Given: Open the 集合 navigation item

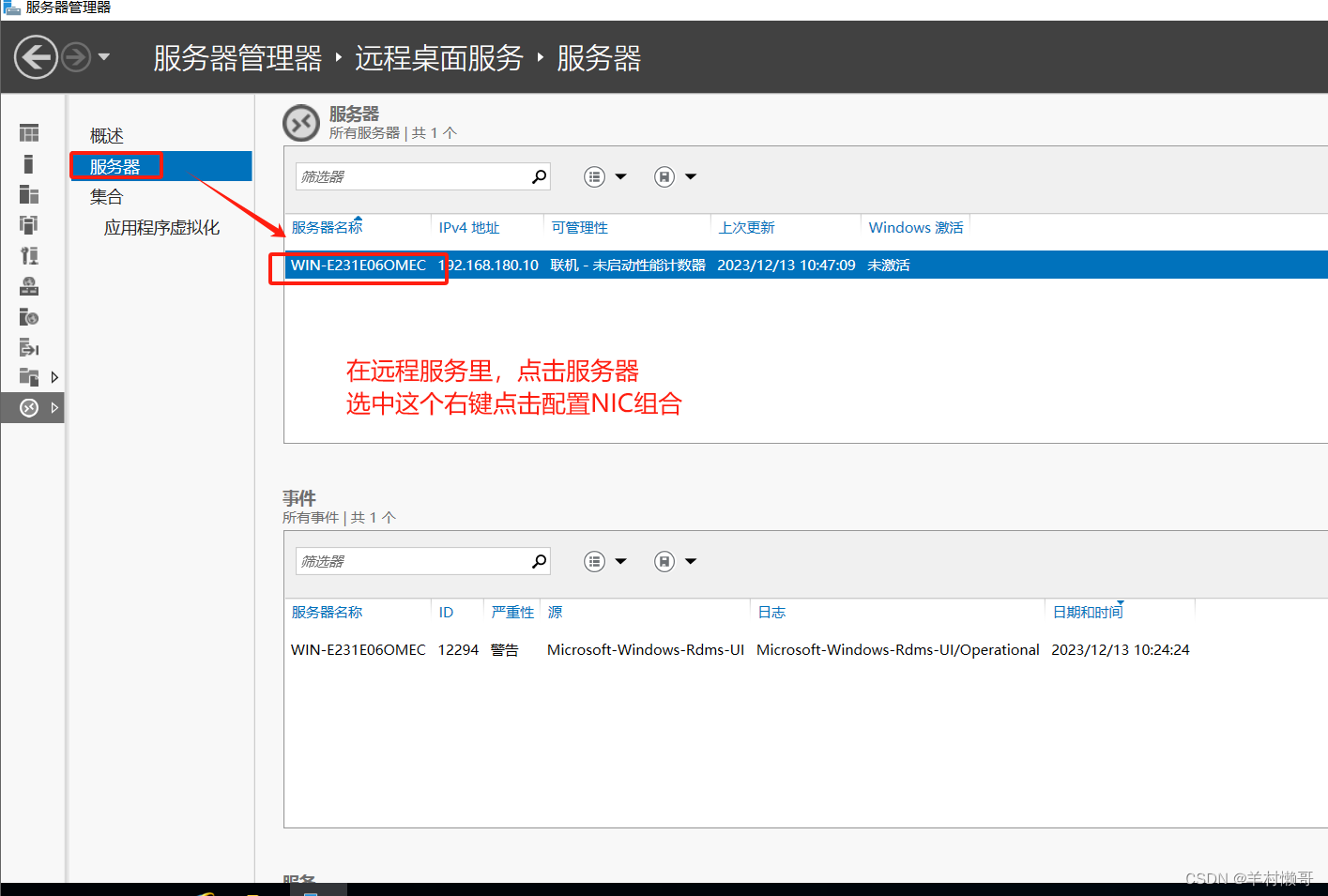Looking at the screenshot, I should [105, 196].
